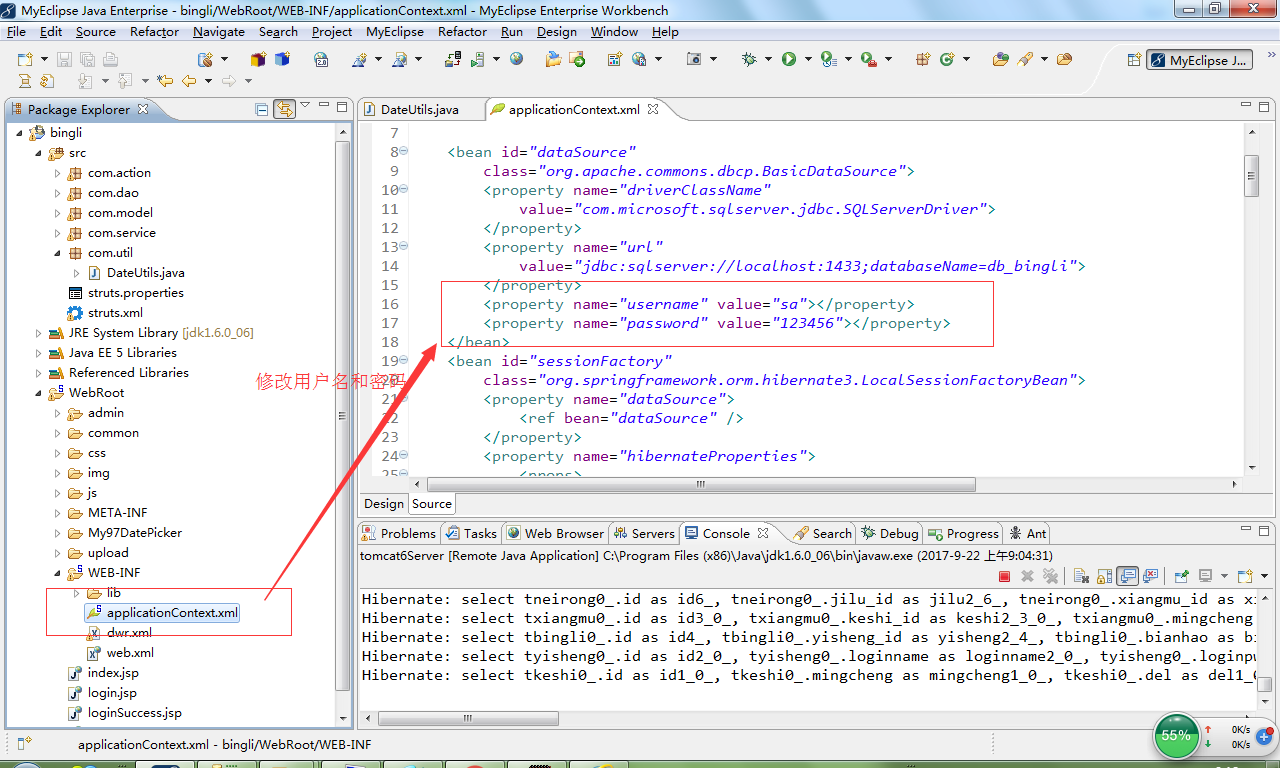Expand the JRE System Library node
Viewport: 1280px width, 768px height.
coord(39,333)
